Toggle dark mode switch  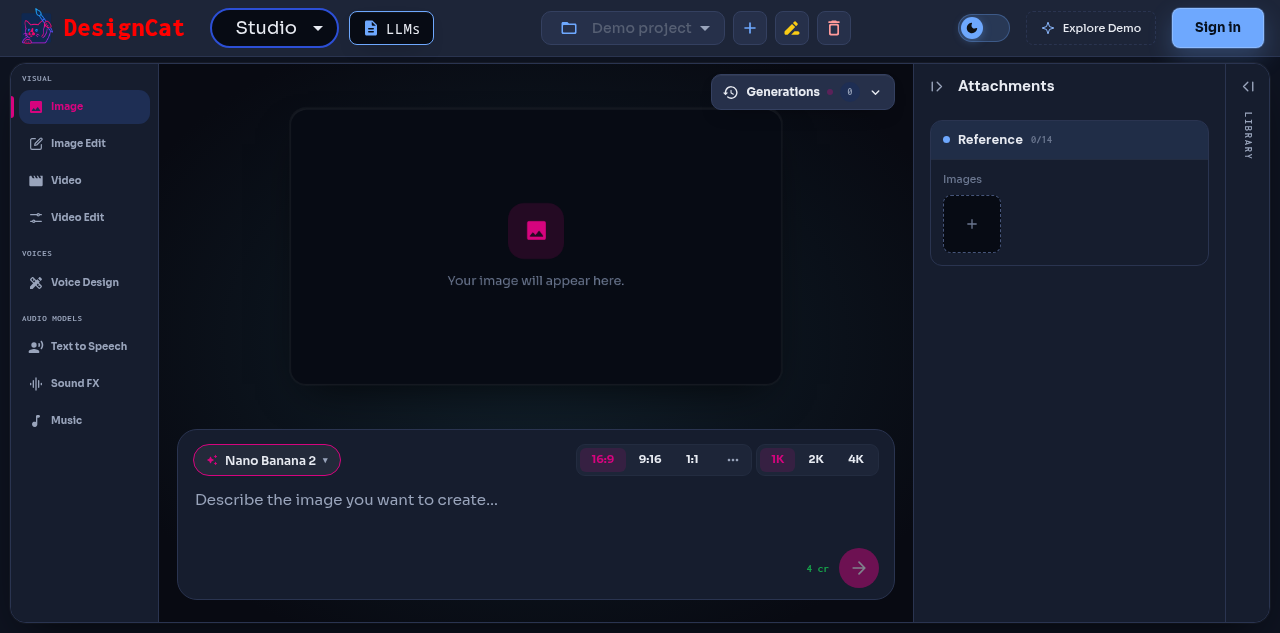(983, 28)
